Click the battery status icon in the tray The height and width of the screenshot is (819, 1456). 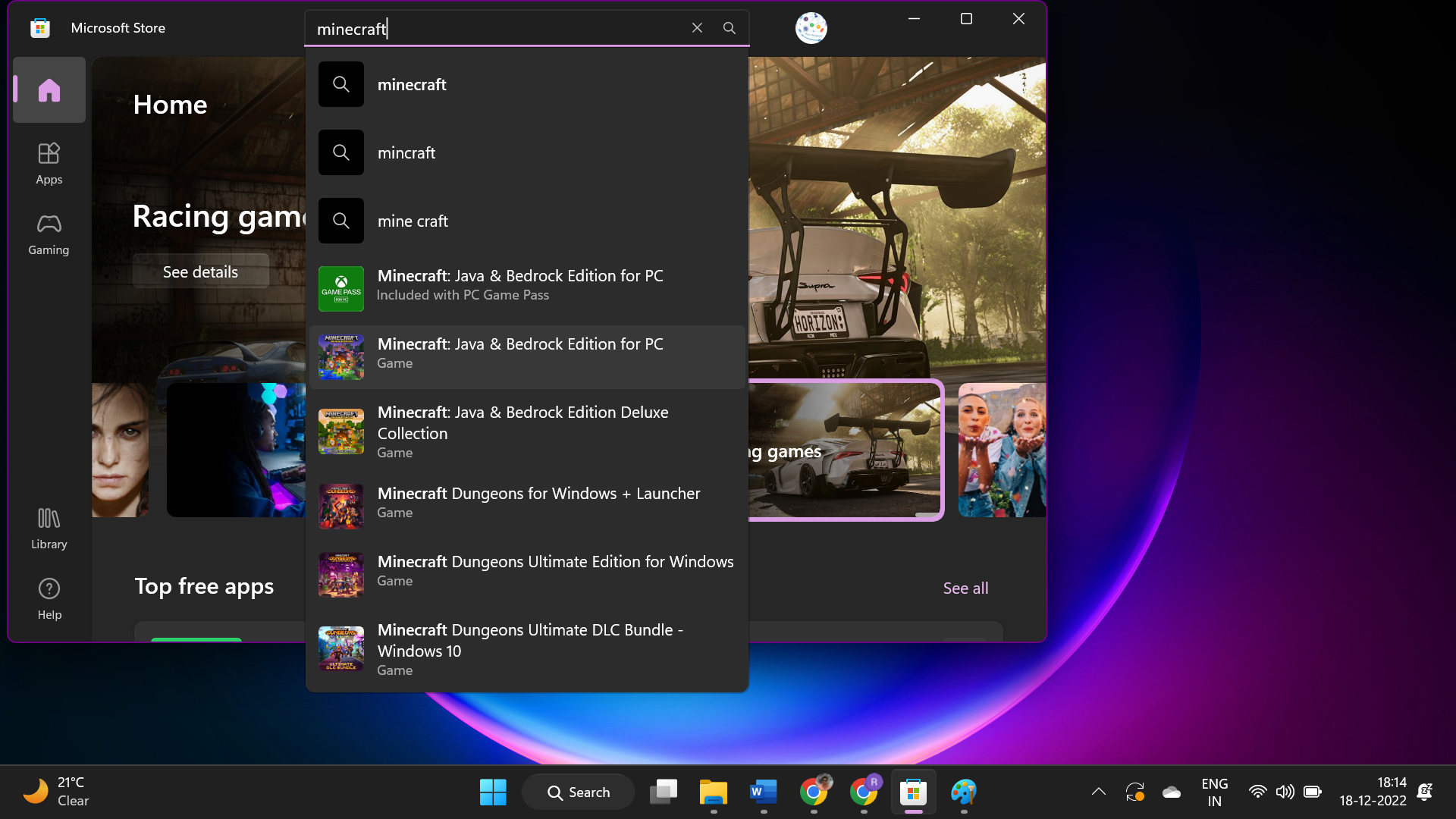click(x=1313, y=791)
